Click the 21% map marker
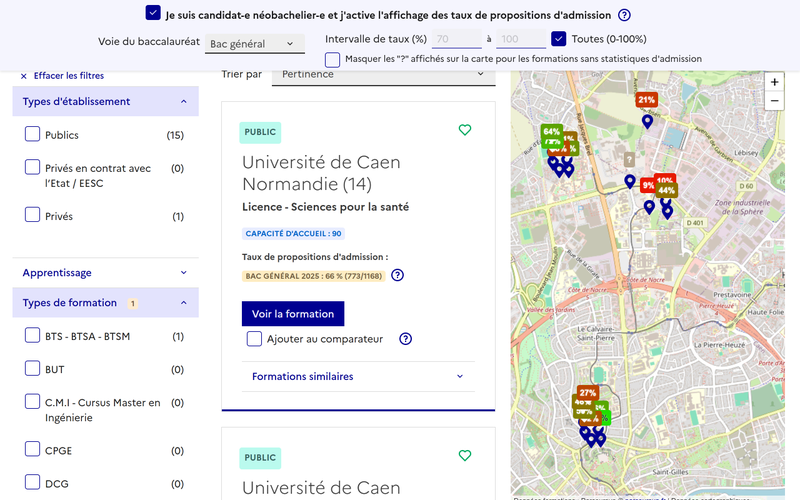 pos(646,100)
